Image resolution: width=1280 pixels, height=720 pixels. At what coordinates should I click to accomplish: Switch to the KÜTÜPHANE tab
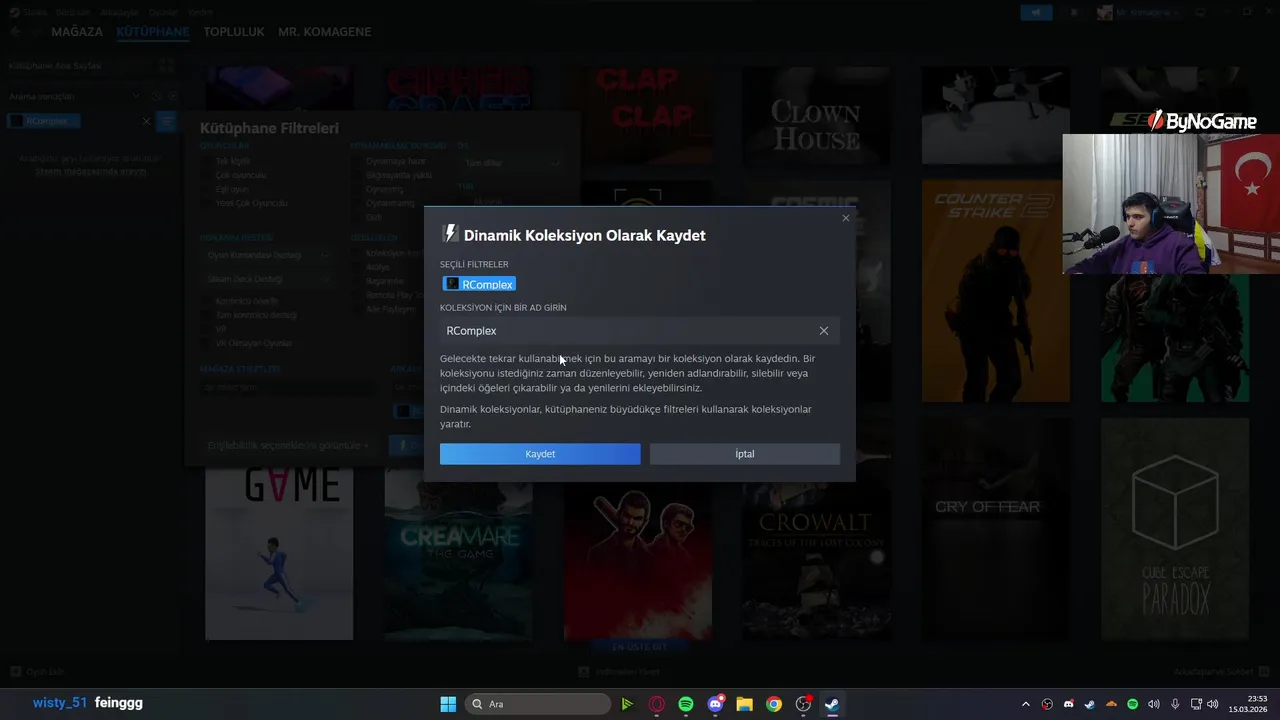(x=153, y=32)
